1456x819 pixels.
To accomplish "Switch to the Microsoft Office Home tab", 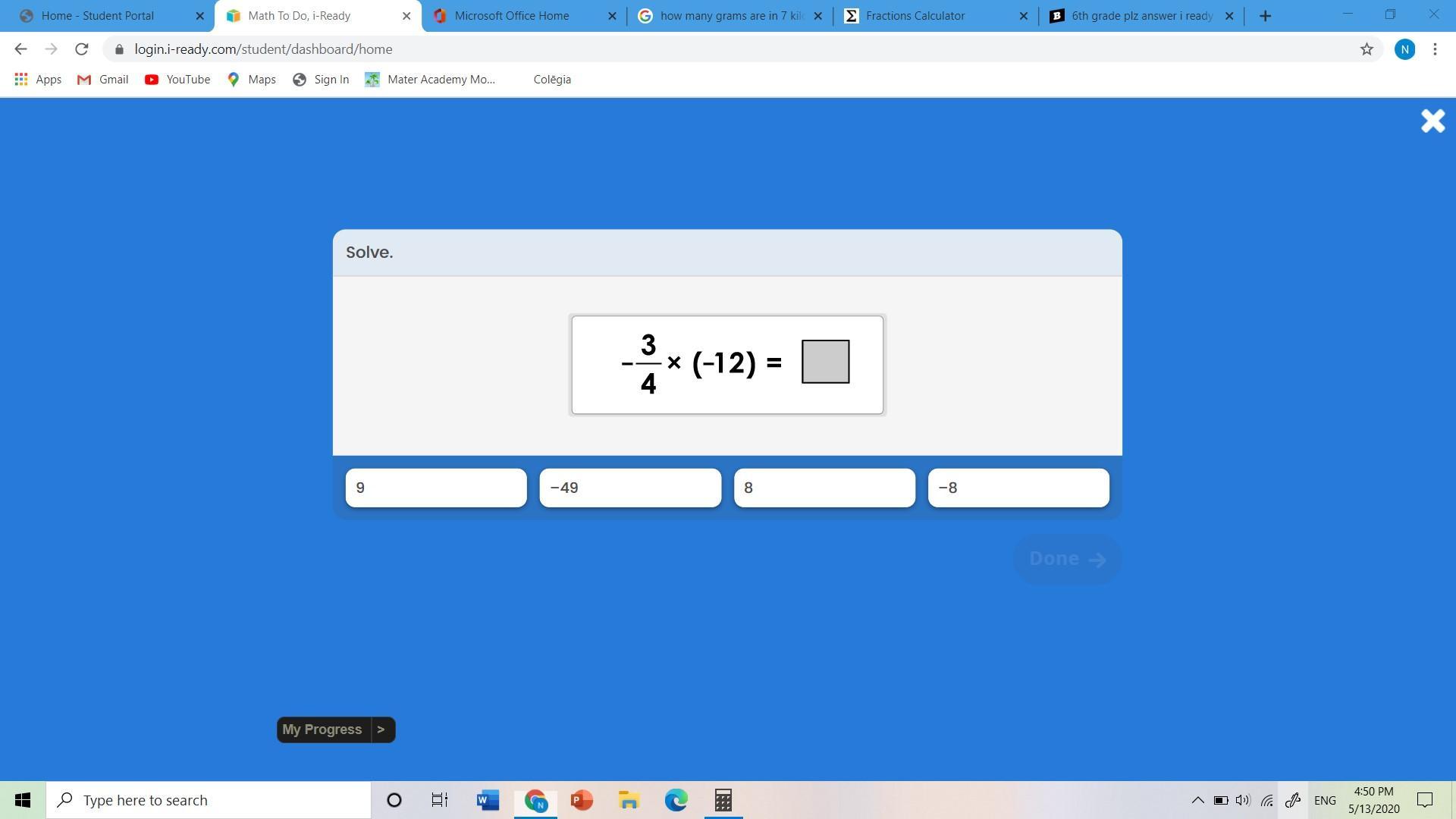I will (512, 16).
